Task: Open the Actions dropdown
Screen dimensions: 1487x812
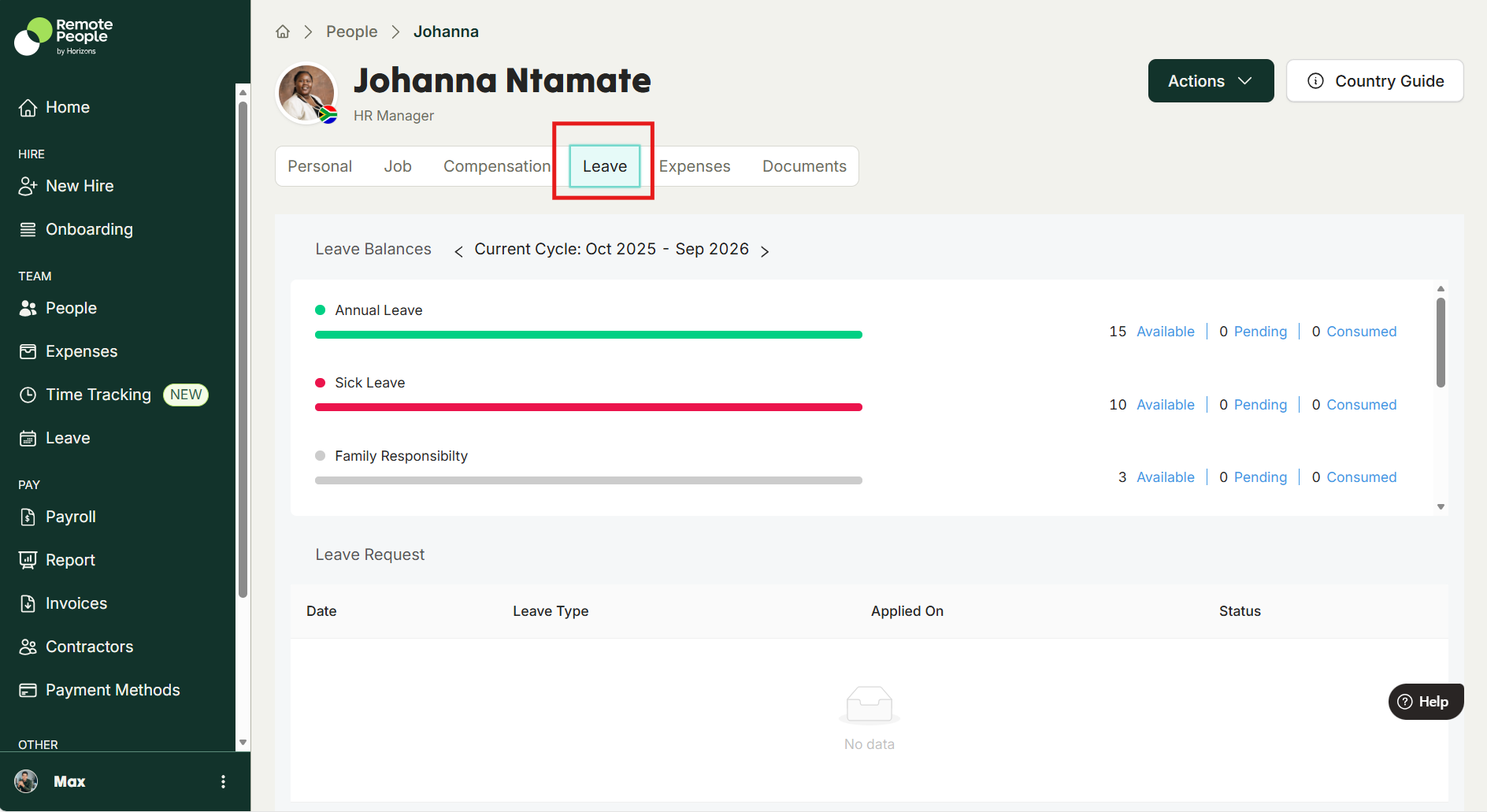Action: click(1211, 81)
